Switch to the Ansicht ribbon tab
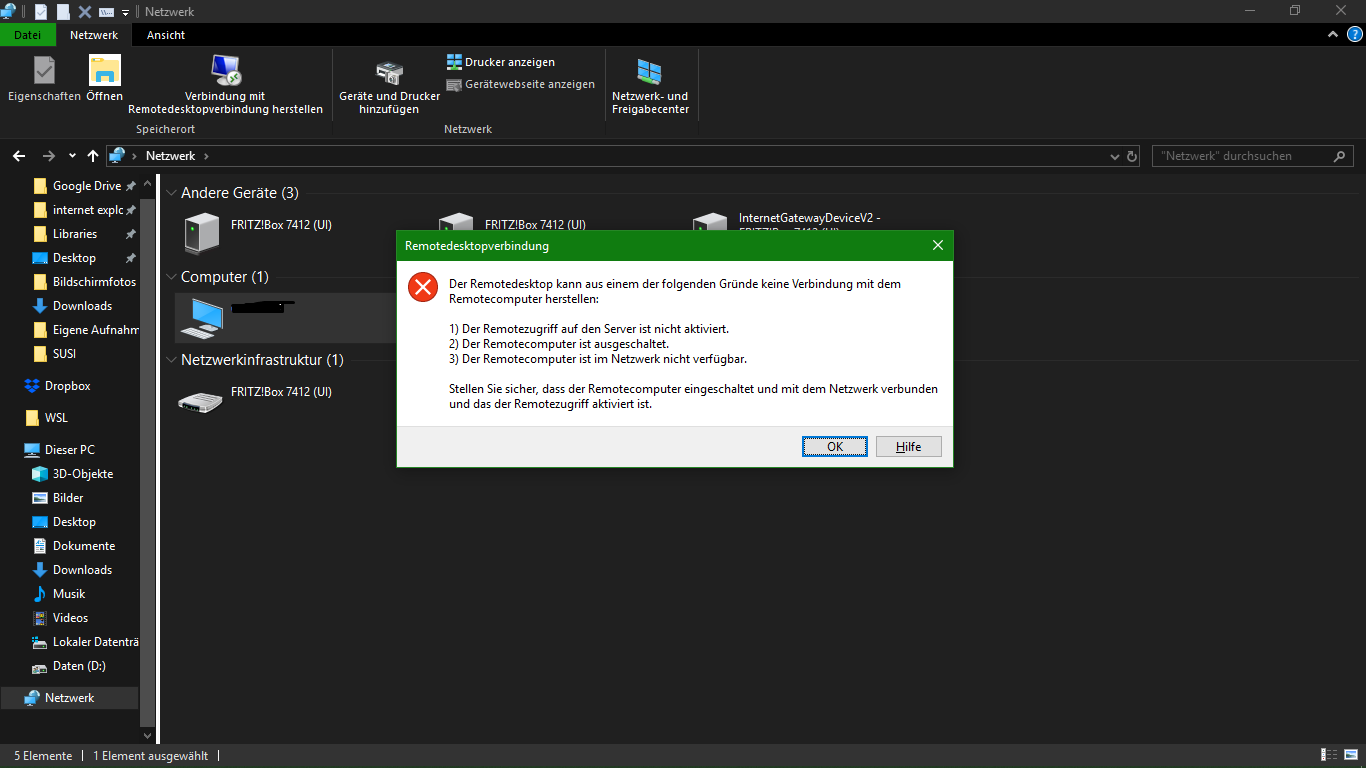The image size is (1366, 768). pyautogui.click(x=166, y=35)
